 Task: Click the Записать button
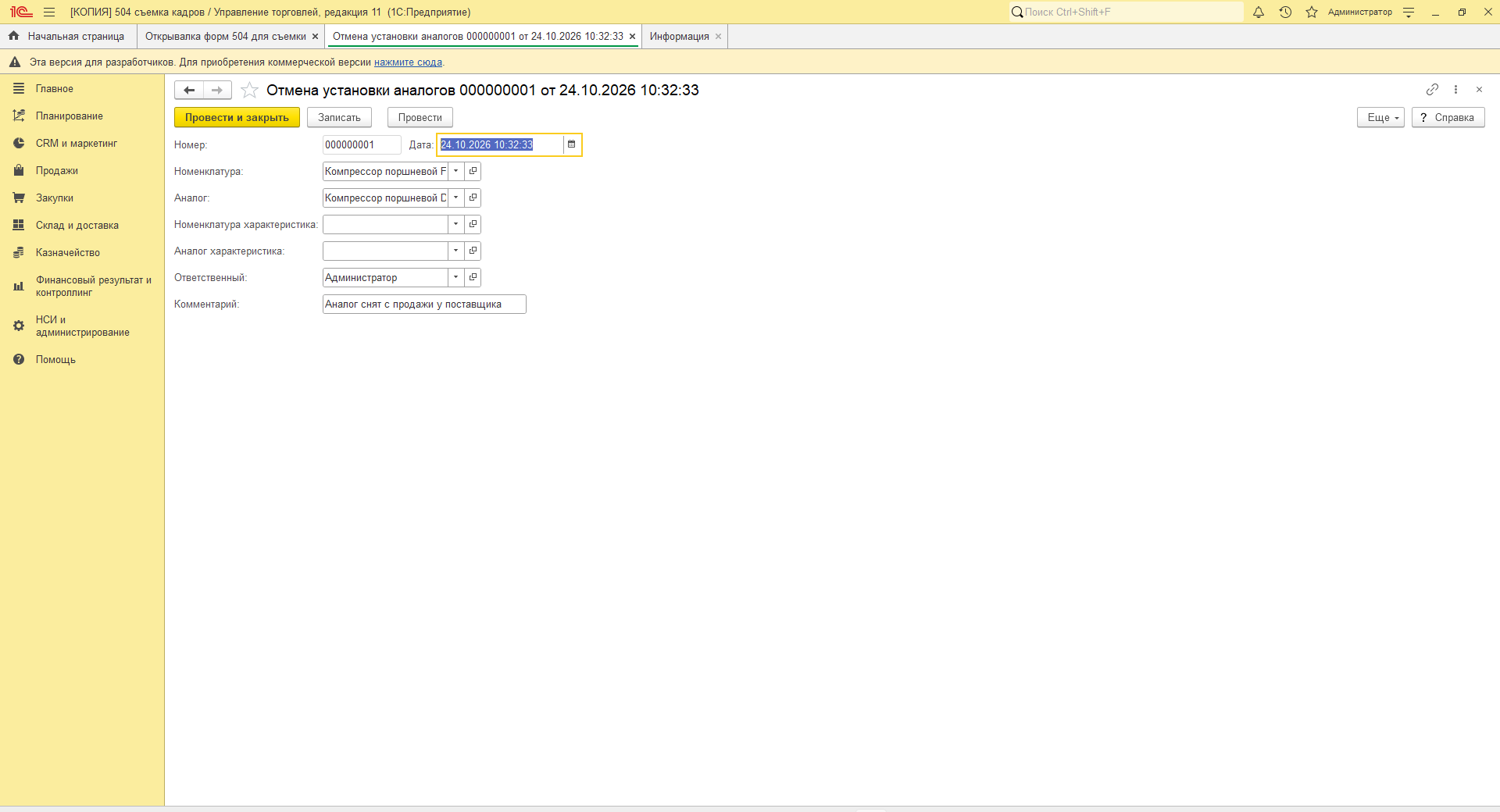(x=339, y=117)
